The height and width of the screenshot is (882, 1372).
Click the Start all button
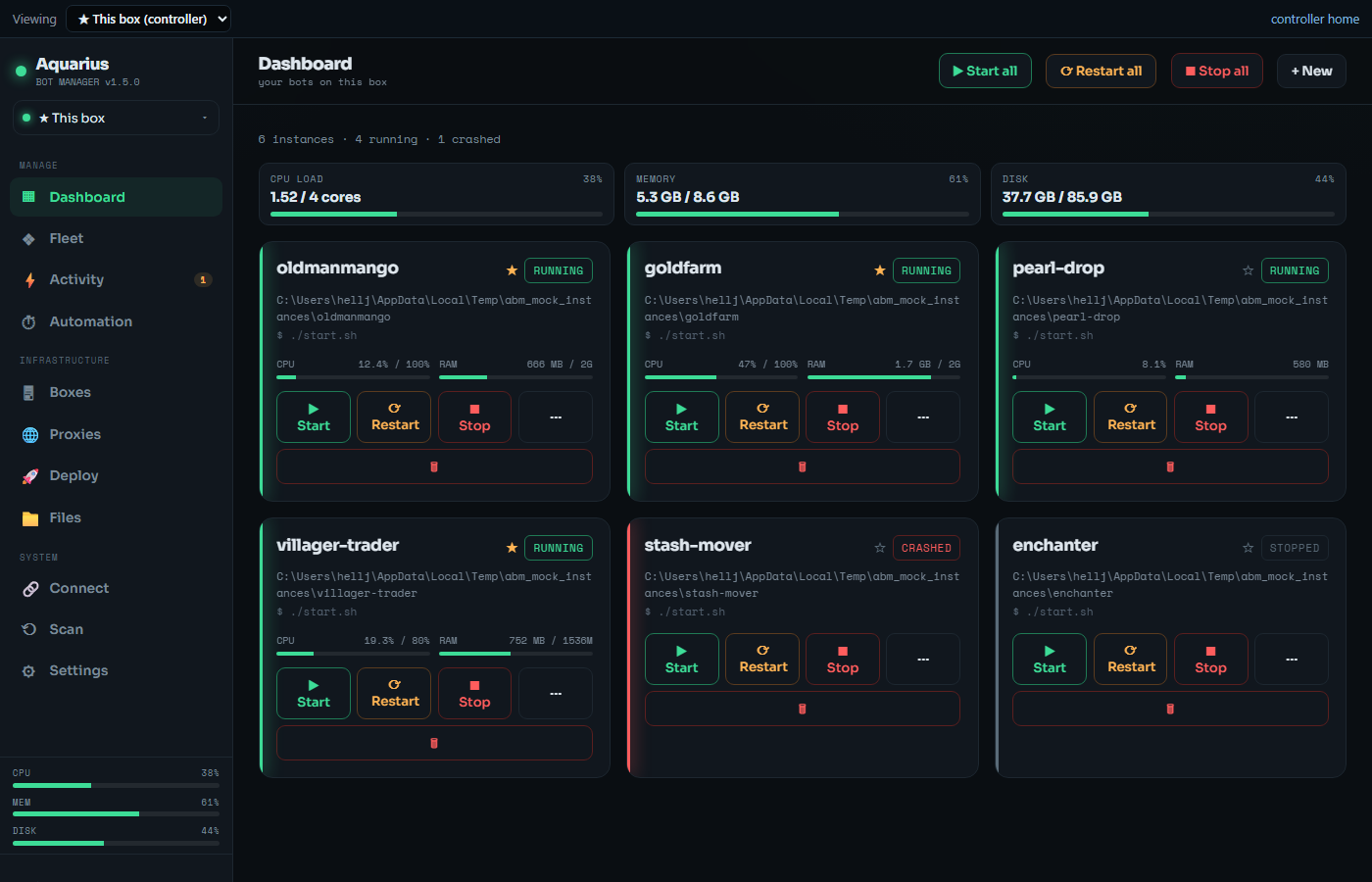[x=985, y=71]
